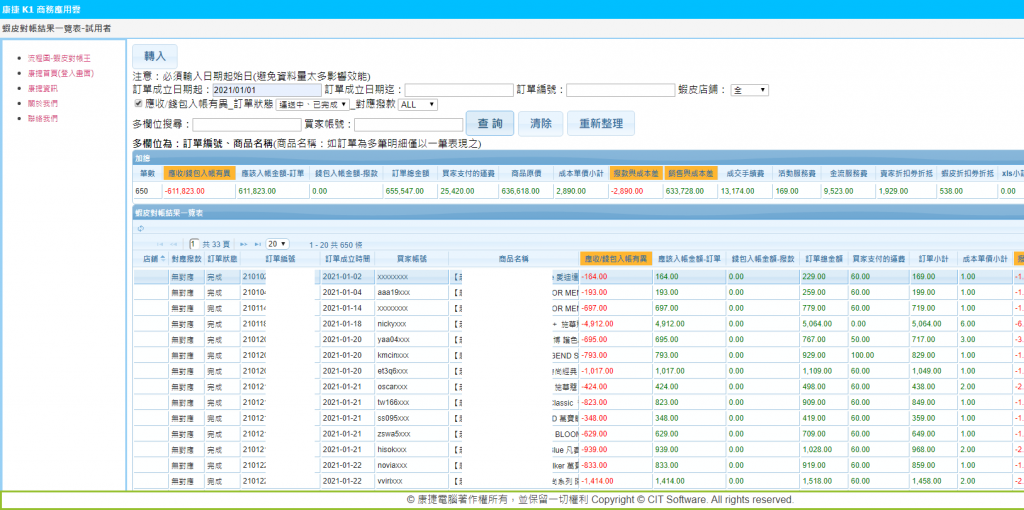Click the grid refresh icon
The width and height of the screenshot is (1024, 510).
point(140,228)
